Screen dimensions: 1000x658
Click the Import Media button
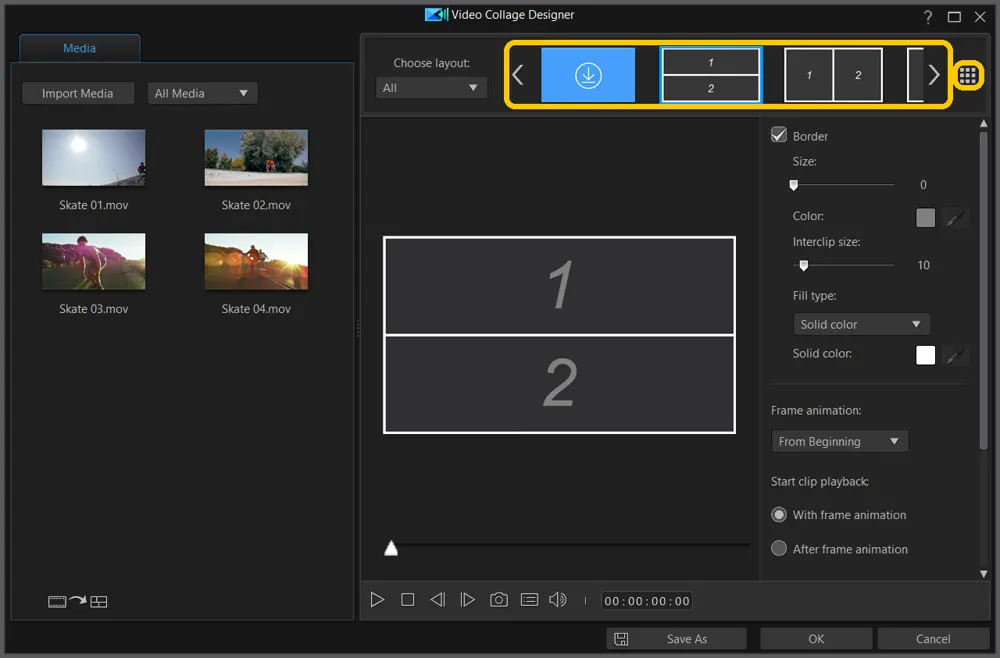click(78, 93)
